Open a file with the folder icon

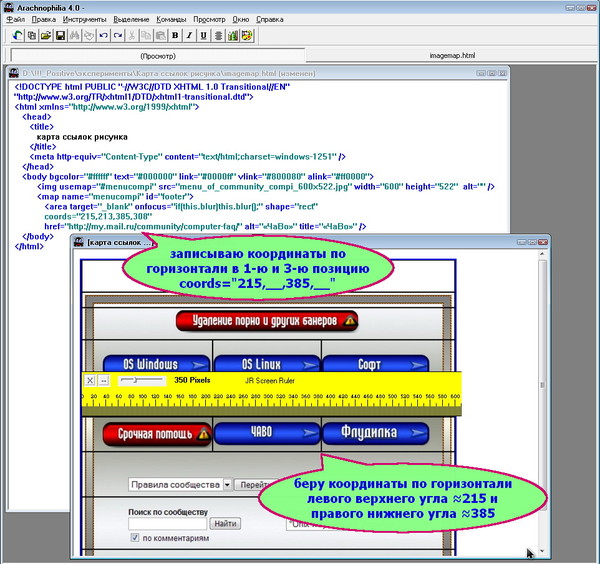(x=46, y=36)
